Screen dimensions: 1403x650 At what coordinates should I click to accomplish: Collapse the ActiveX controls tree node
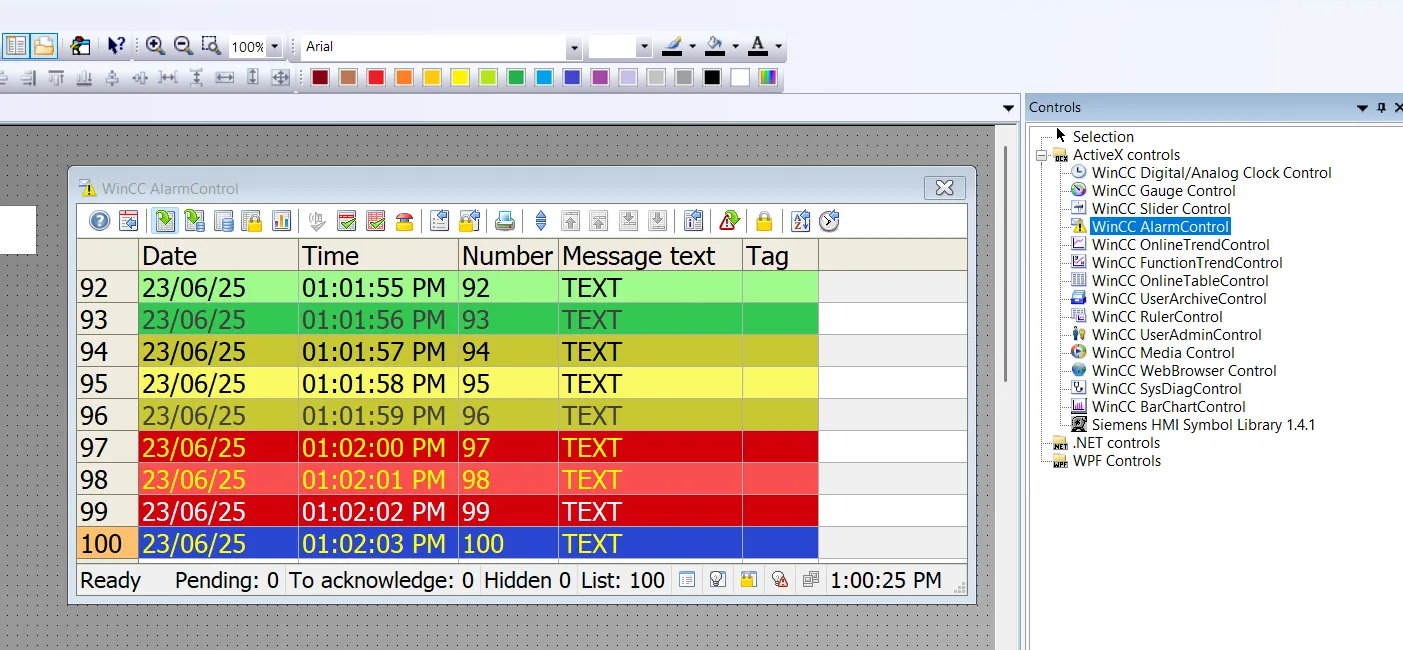pos(1042,155)
